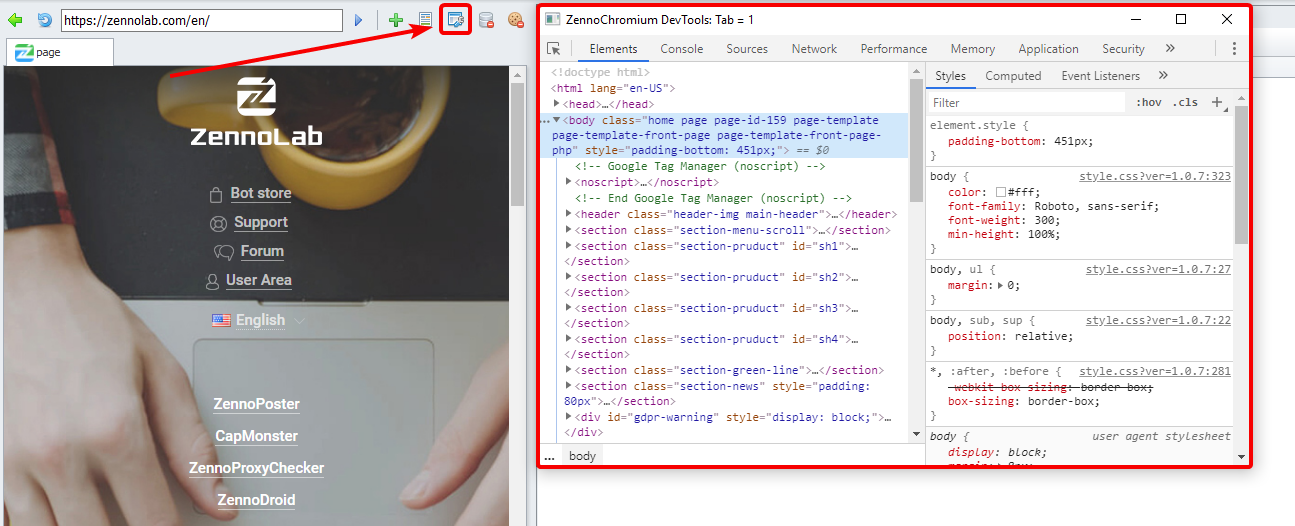The height and width of the screenshot is (526, 1295).
Task: Activate the element inspector cursor in DevTools
Action: pos(554,49)
